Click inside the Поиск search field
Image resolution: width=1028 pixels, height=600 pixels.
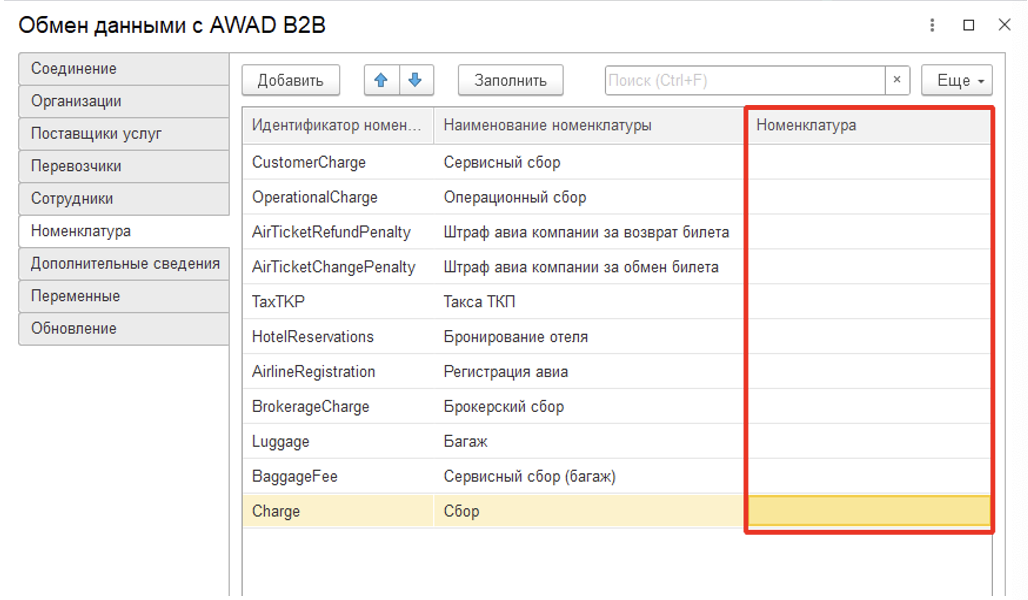[x=744, y=80]
